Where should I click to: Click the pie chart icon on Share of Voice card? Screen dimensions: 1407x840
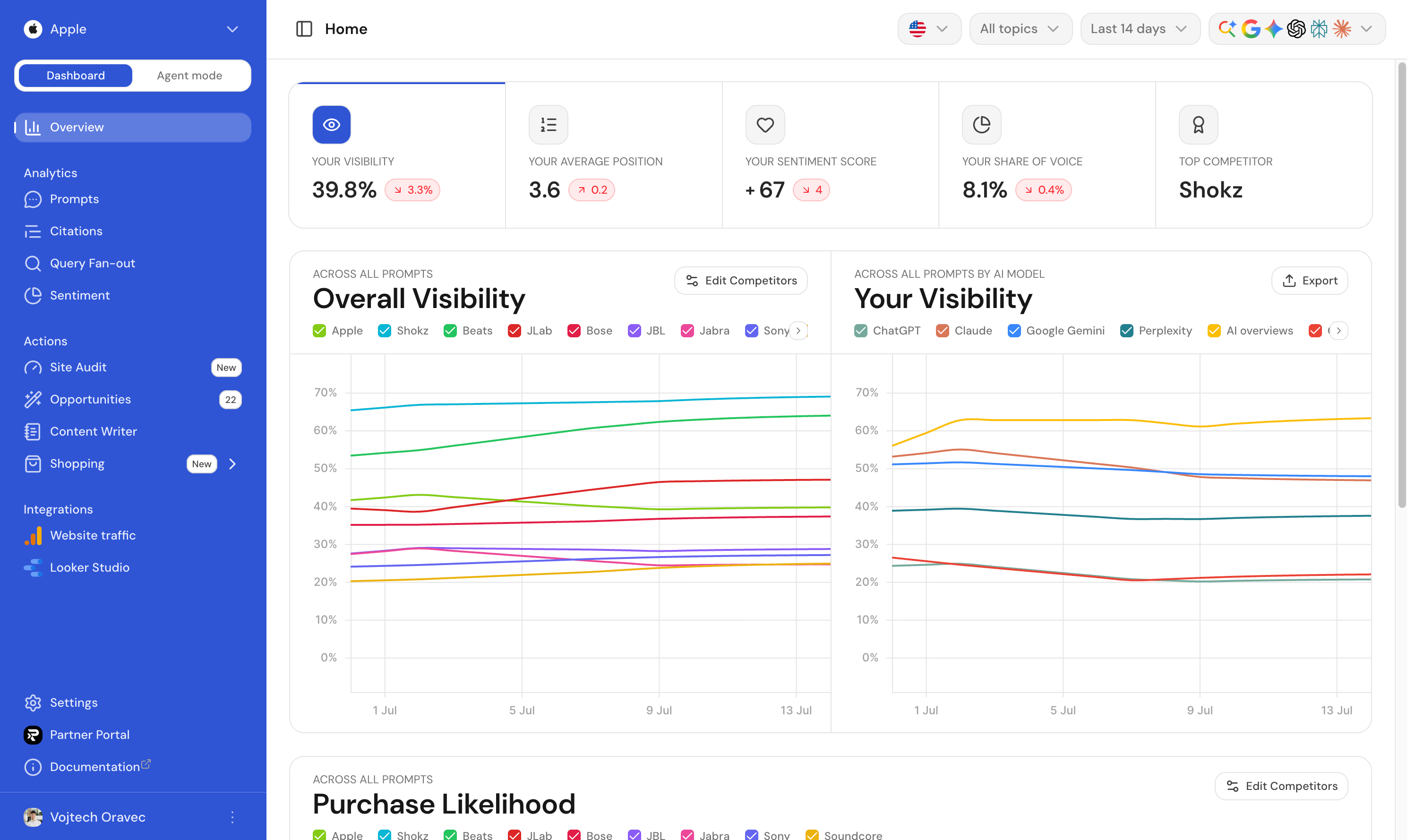(x=981, y=125)
